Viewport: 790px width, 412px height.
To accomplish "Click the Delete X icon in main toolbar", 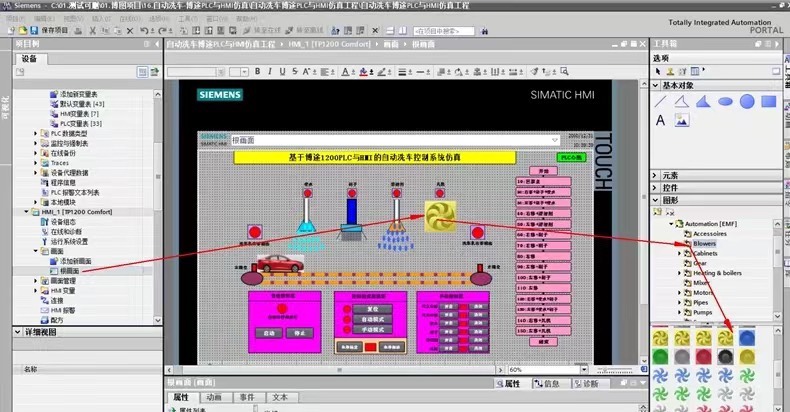I will 130,31.
